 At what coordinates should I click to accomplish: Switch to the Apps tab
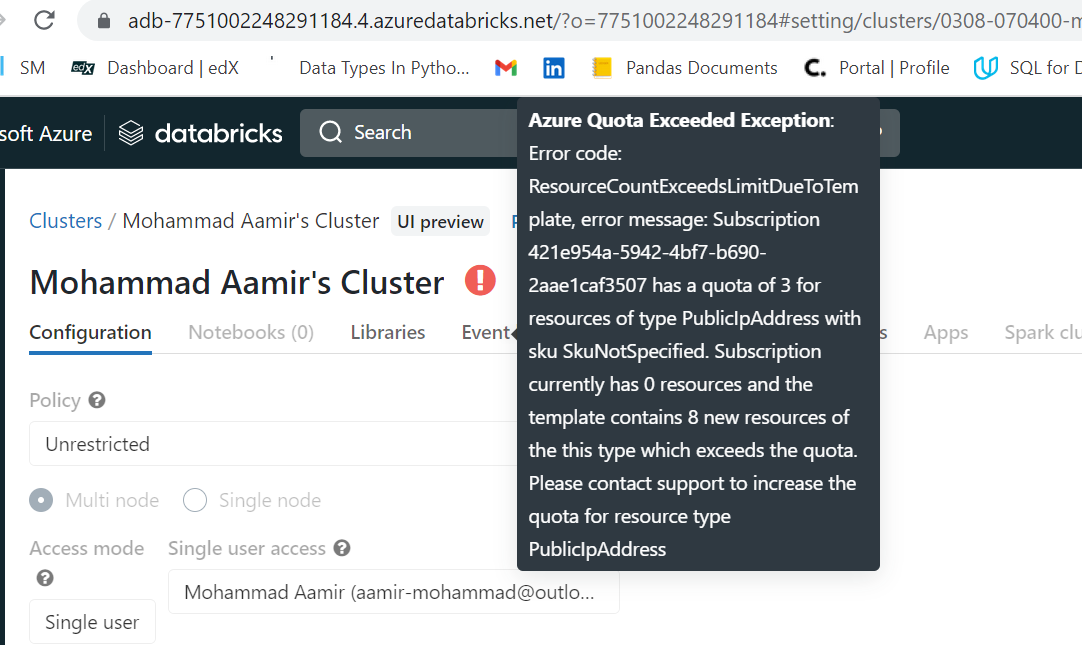click(945, 333)
